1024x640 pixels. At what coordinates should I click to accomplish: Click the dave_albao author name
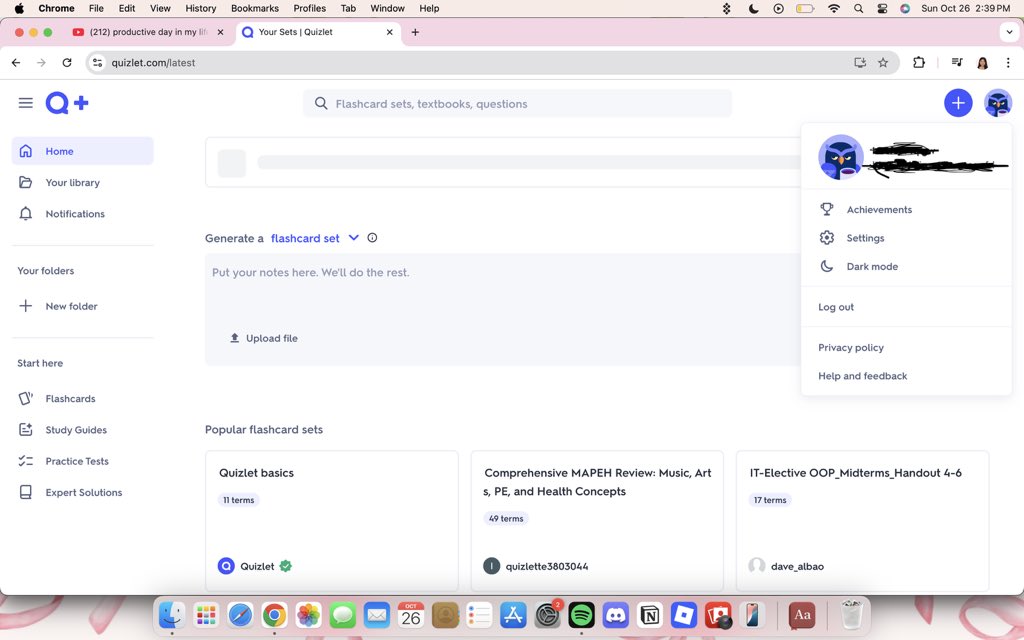797,566
